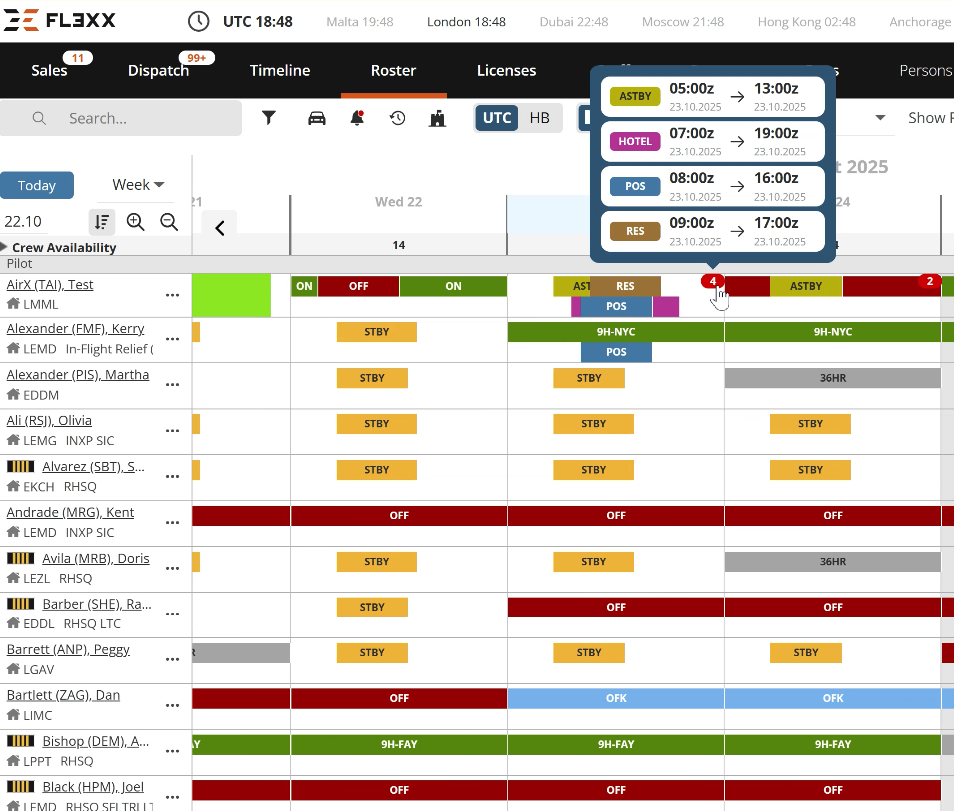Image resolution: width=954 pixels, height=811 pixels.
Task: Click the car transport icon
Action: 317,118
